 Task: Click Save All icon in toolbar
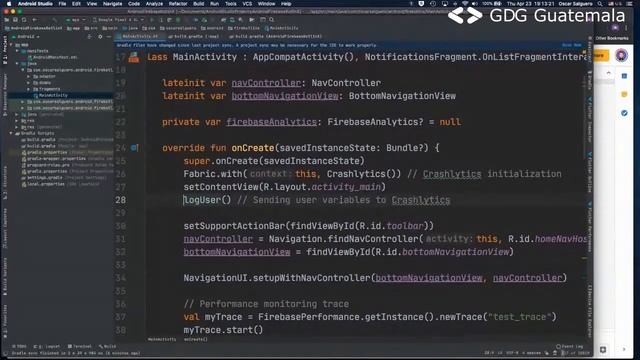16,20
